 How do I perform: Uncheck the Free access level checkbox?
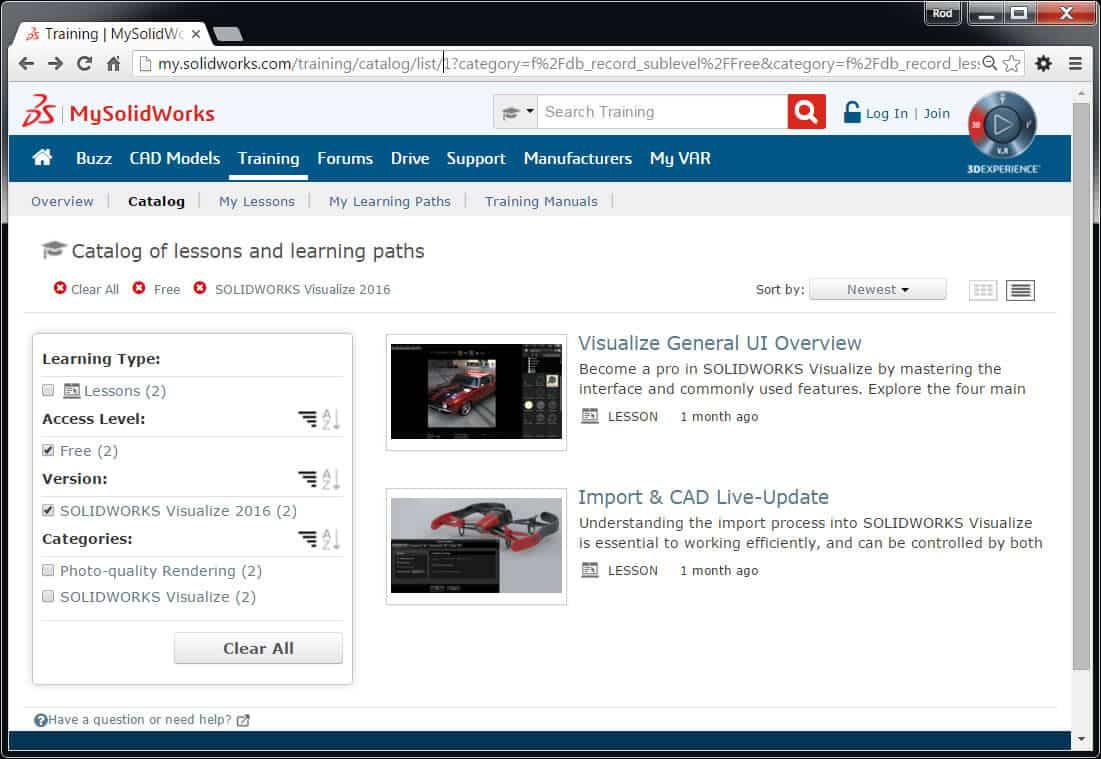(x=48, y=451)
